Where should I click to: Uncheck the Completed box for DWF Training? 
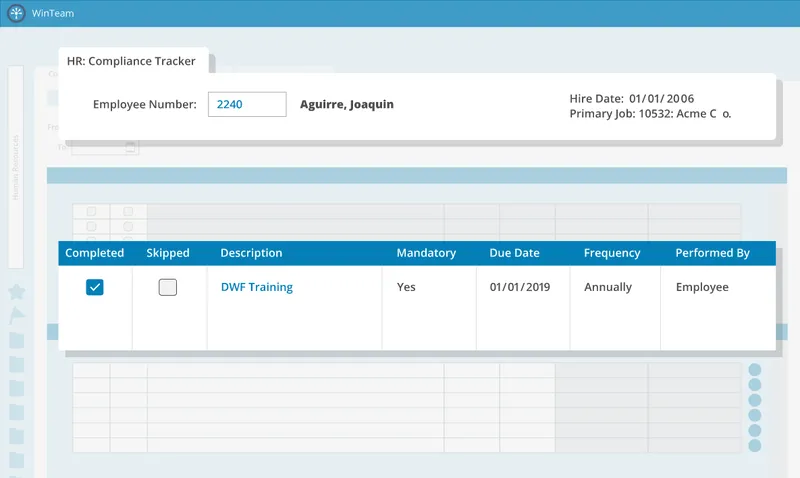tap(94, 287)
